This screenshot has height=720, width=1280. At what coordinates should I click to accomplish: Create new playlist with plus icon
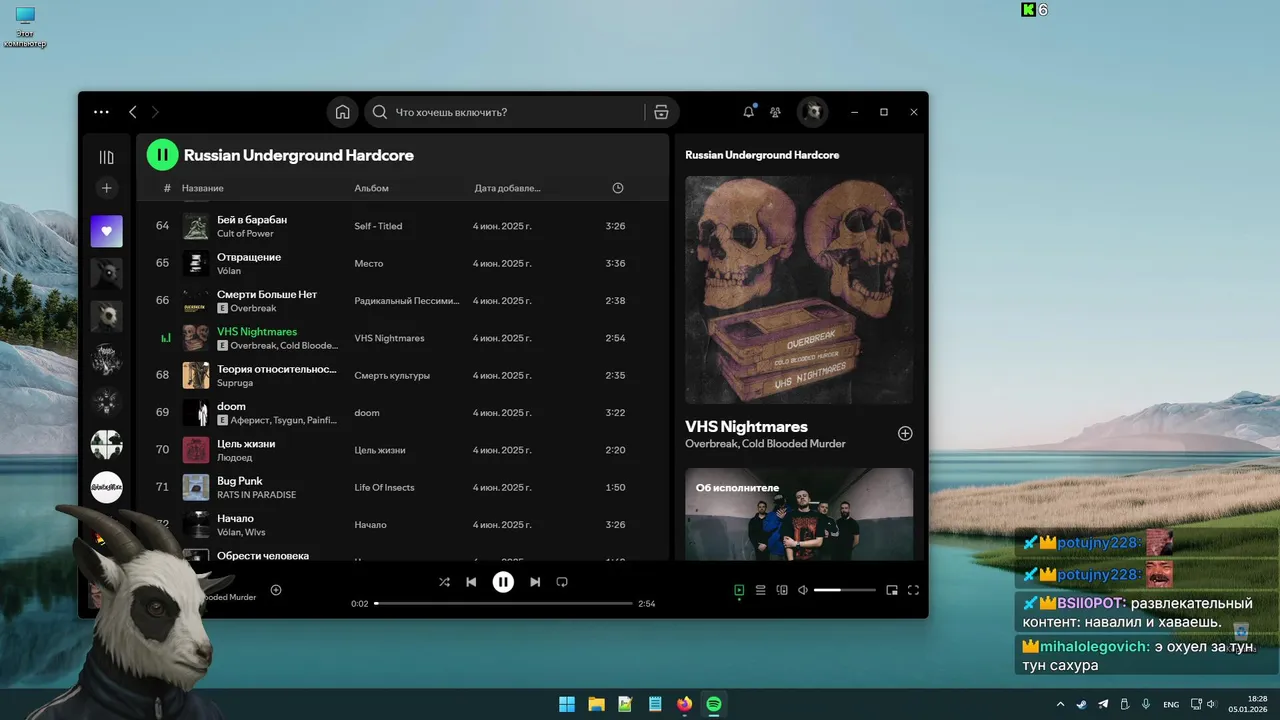click(107, 188)
